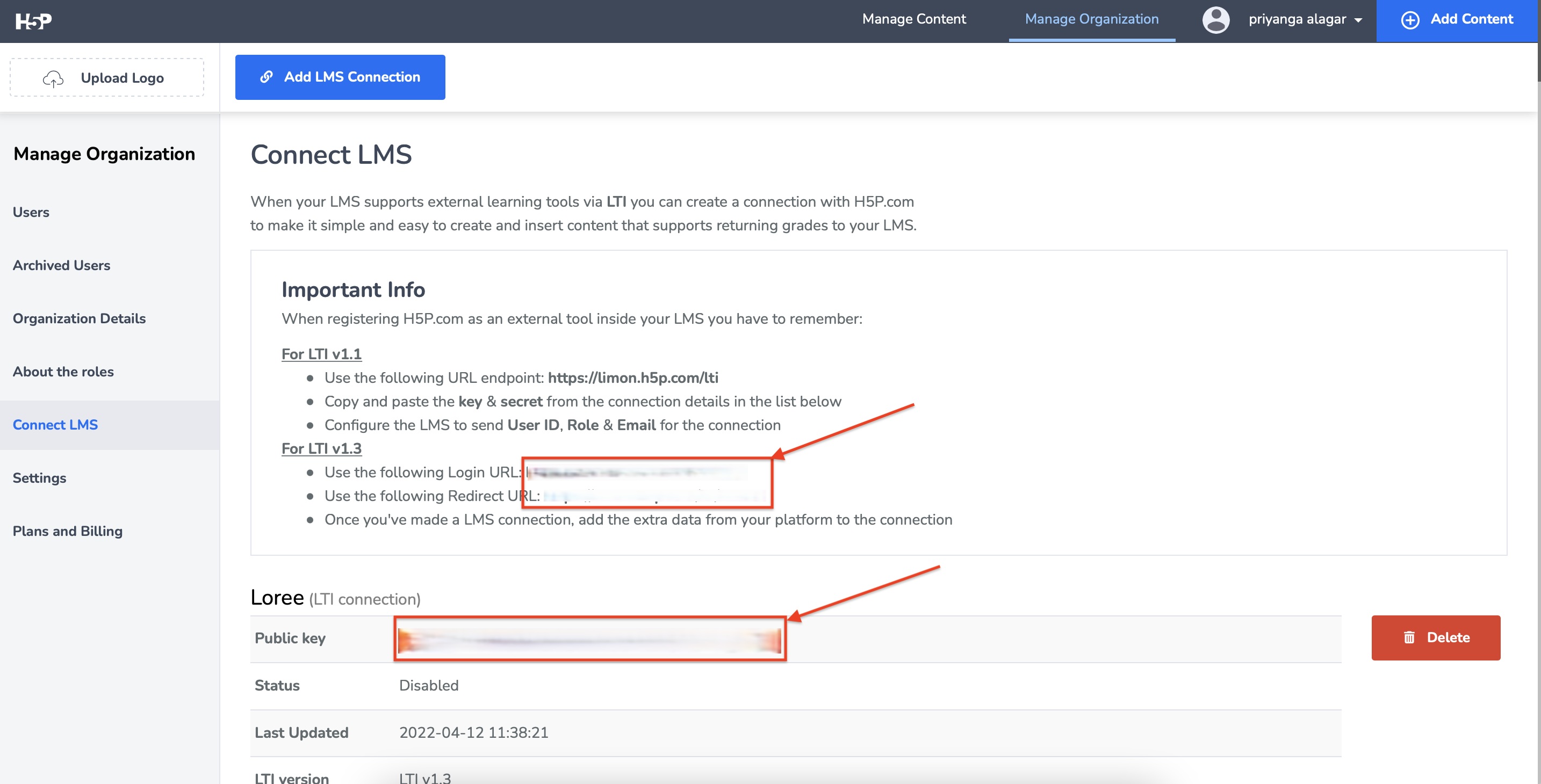Screen dimensions: 1541x784
Task: Select About the roles sidebar link
Action: point(63,372)
